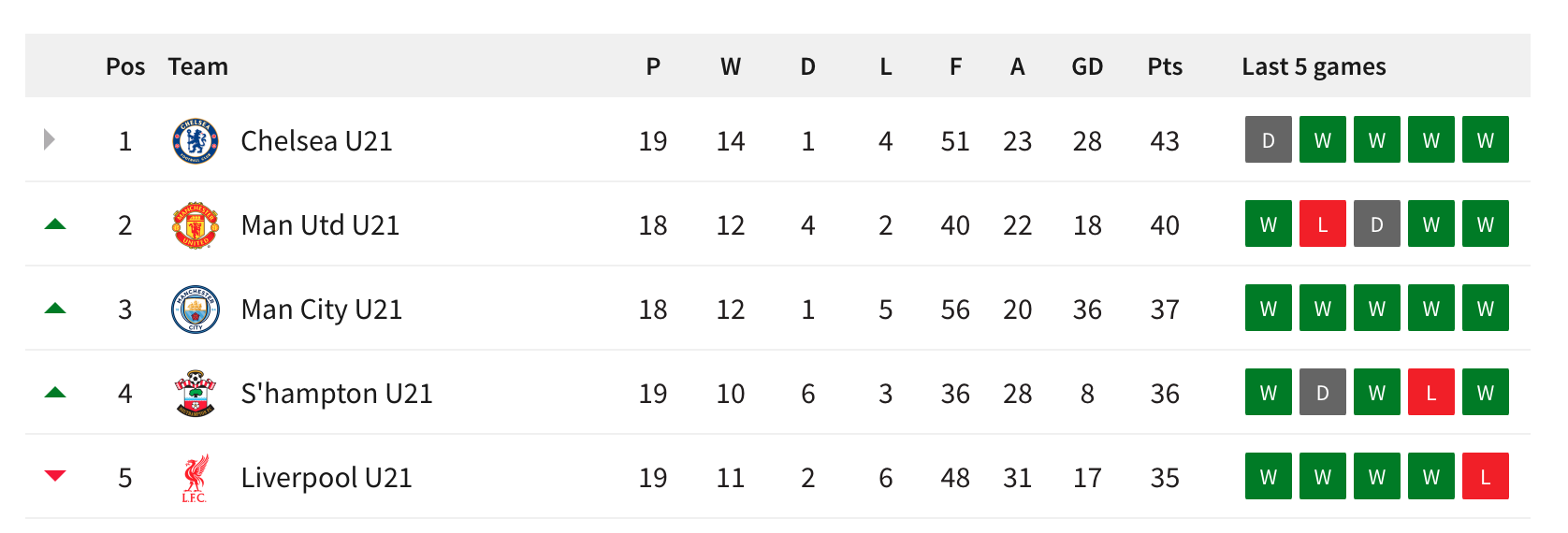Open the Man City U21 team page
Screen dimensions: 1568x533
[x=321, y=310]
